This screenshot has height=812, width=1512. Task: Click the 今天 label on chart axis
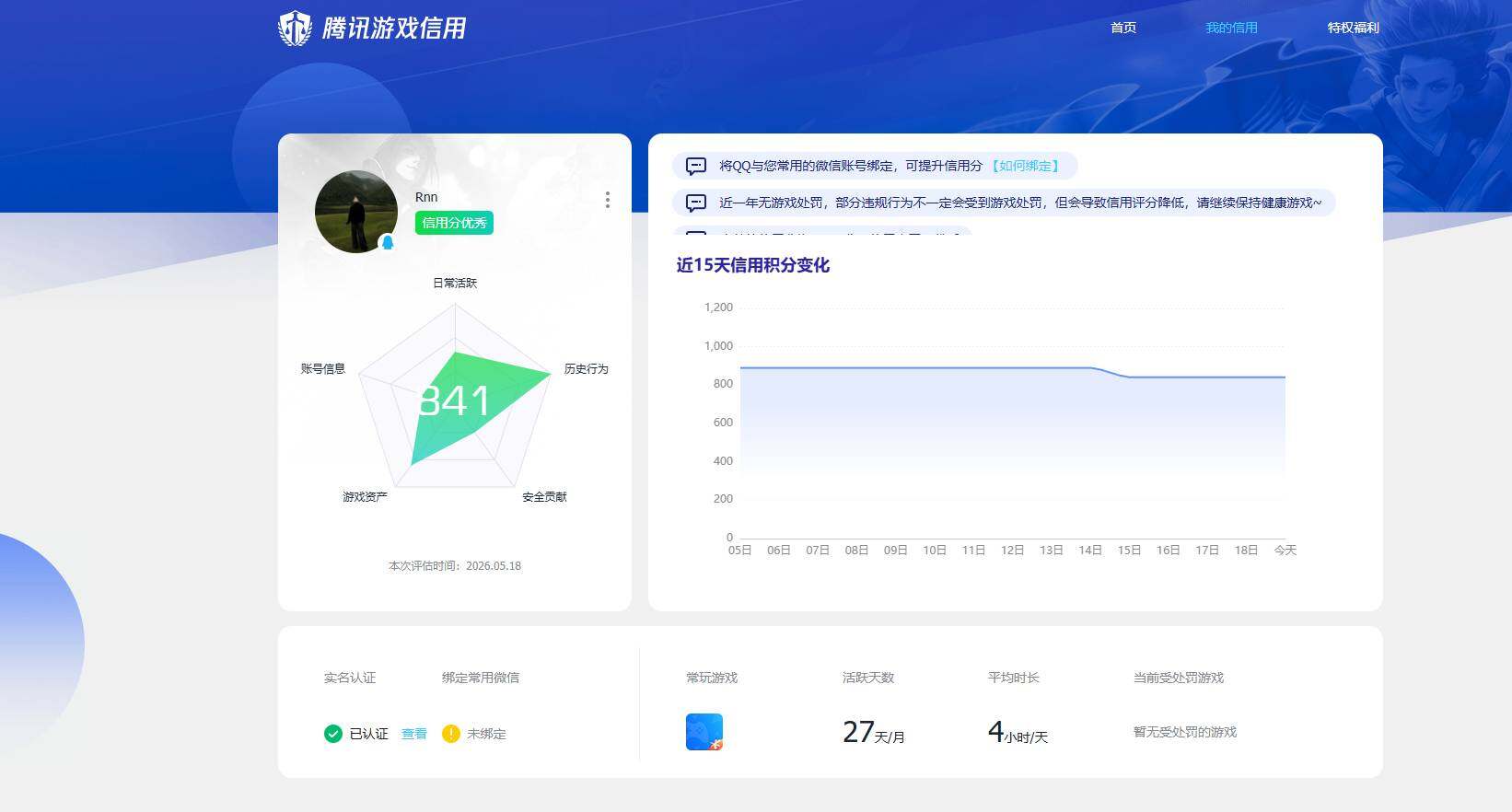click(1285, 551)
